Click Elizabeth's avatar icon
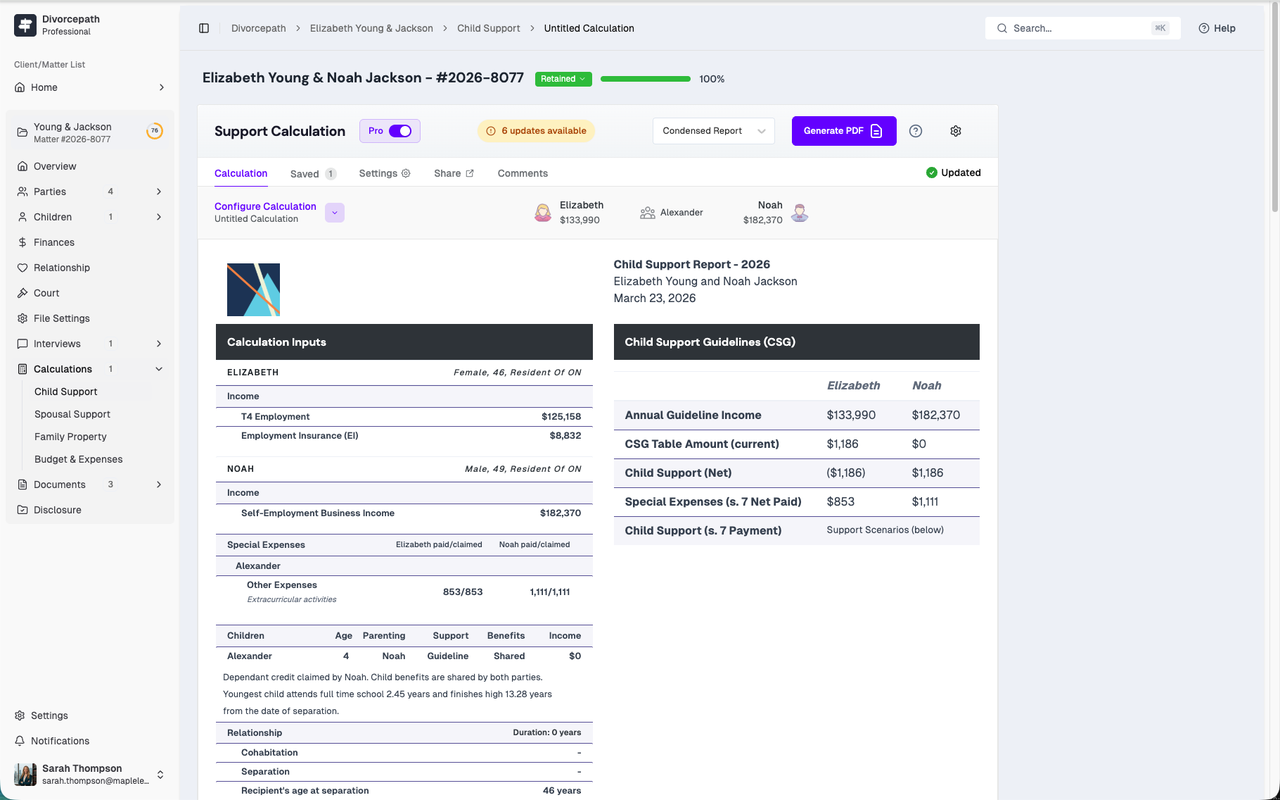Screen dimensions: 1280x800 (543, 212)
